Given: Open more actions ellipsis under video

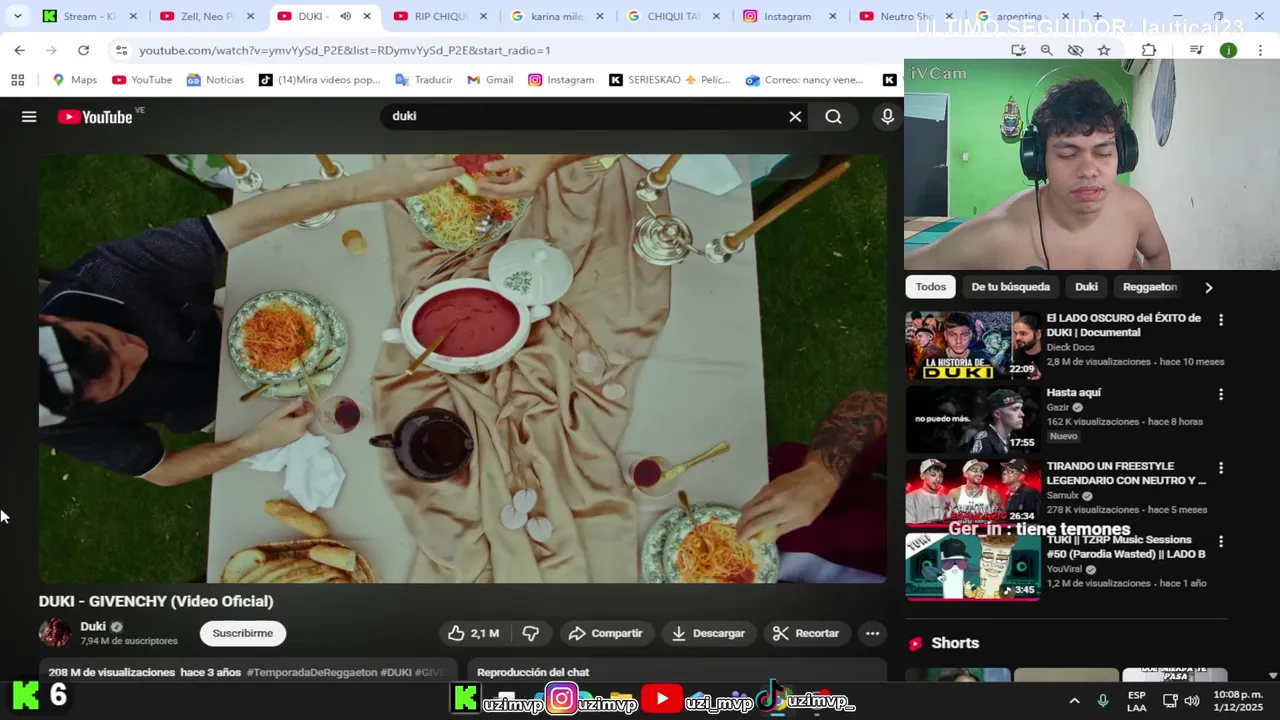Looking at the screenshot, I should click(872, 633).
